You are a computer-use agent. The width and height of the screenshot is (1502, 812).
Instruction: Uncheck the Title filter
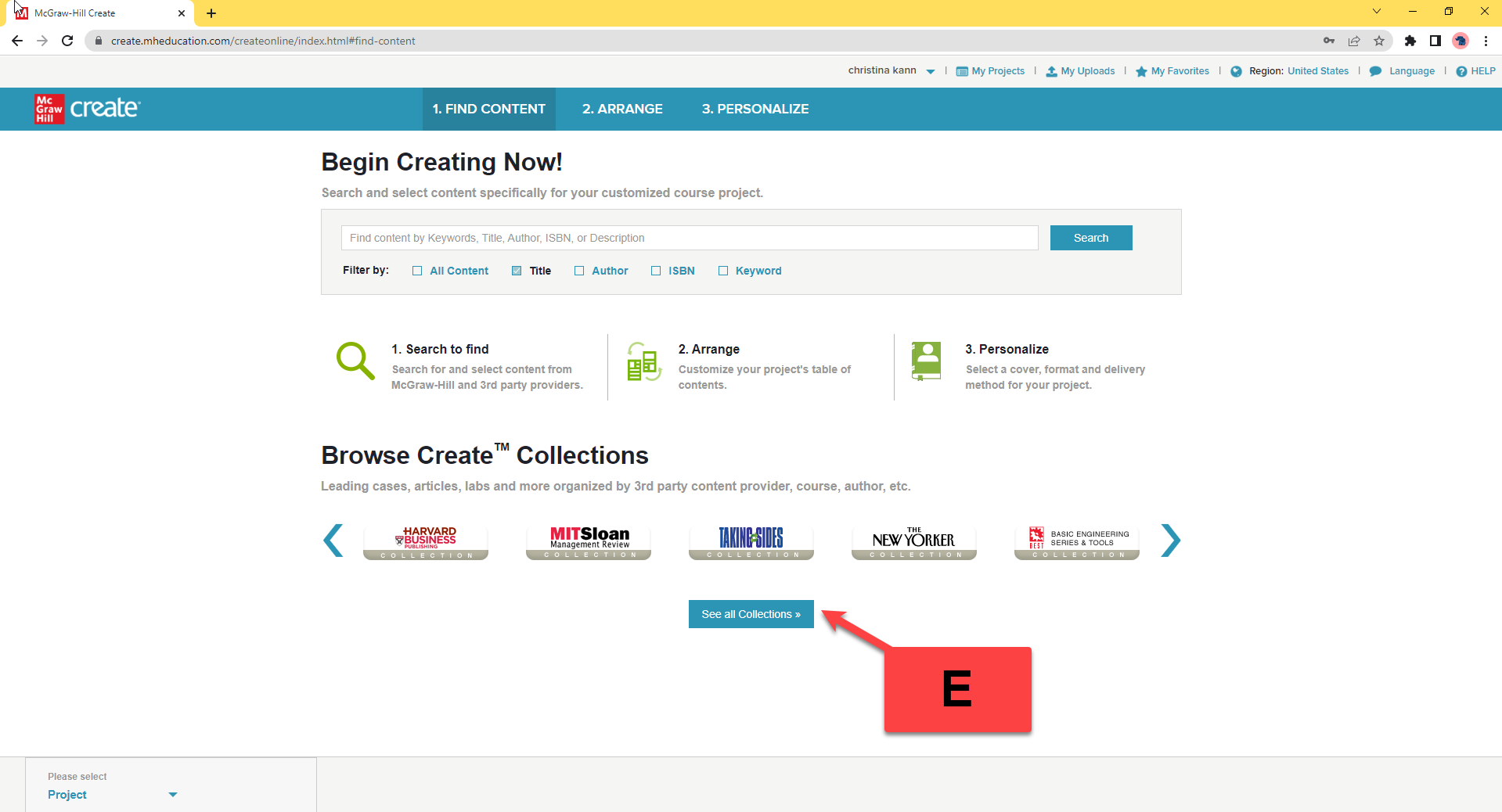(517, 271)
